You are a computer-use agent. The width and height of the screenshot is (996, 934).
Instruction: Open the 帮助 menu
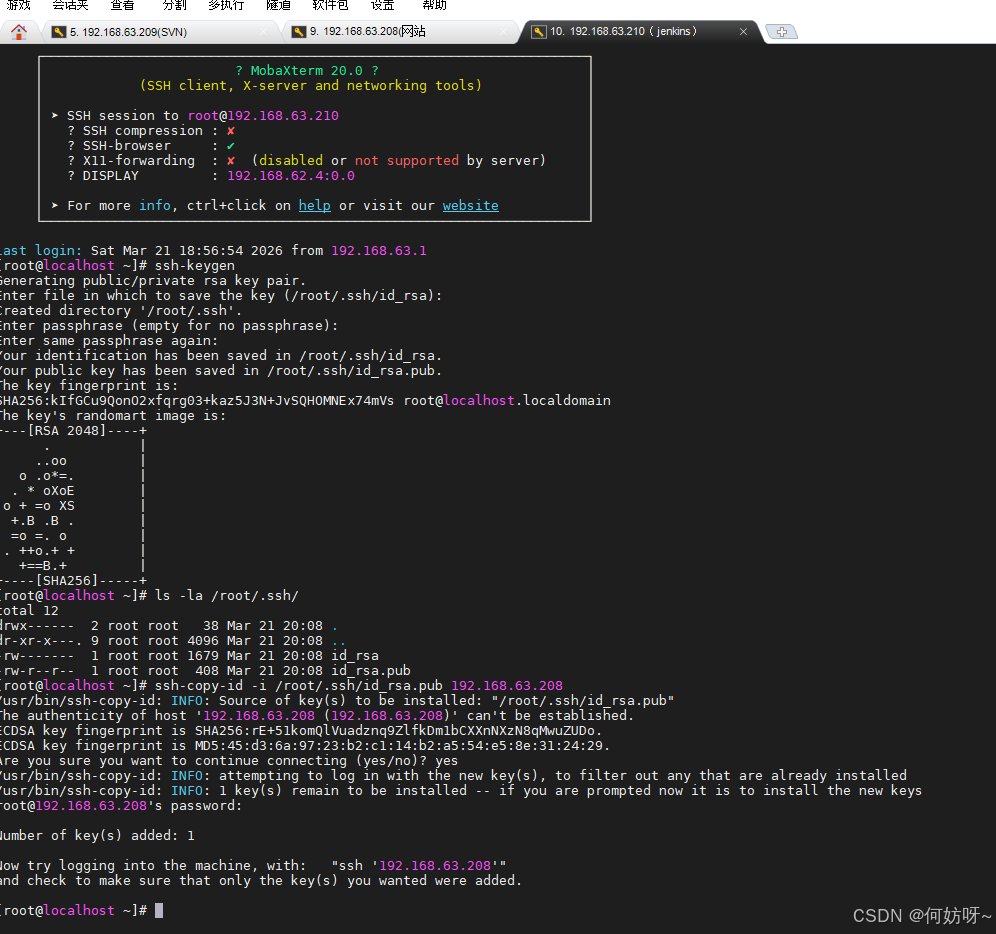click(434, 5)
